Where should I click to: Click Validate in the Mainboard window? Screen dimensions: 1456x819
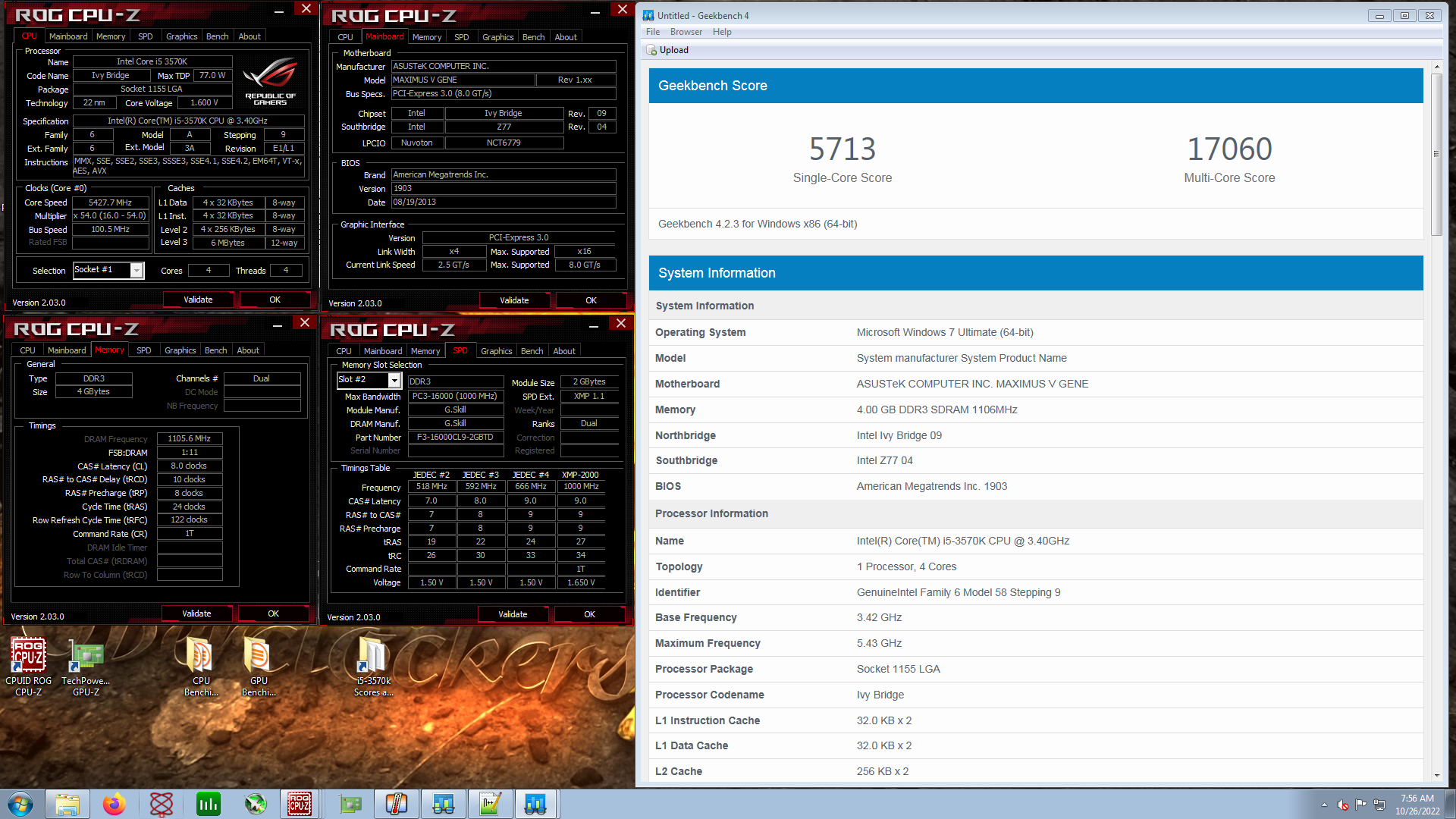click(x=515, y=300)
